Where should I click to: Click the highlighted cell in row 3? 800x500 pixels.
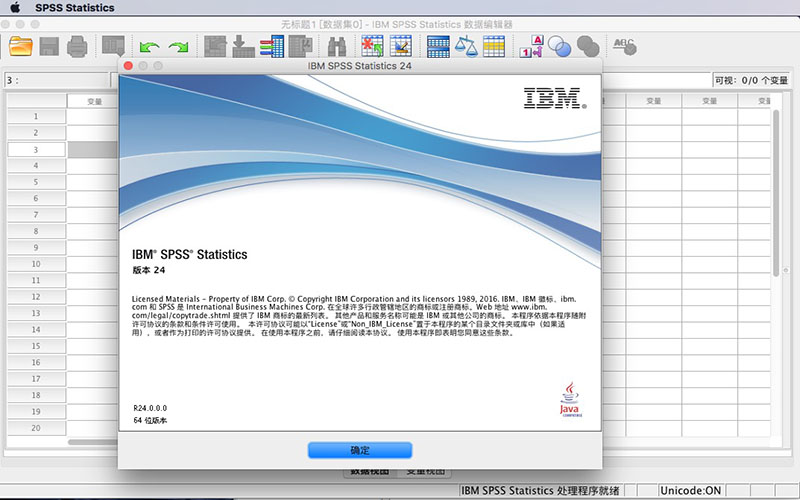tap(93, 149)
